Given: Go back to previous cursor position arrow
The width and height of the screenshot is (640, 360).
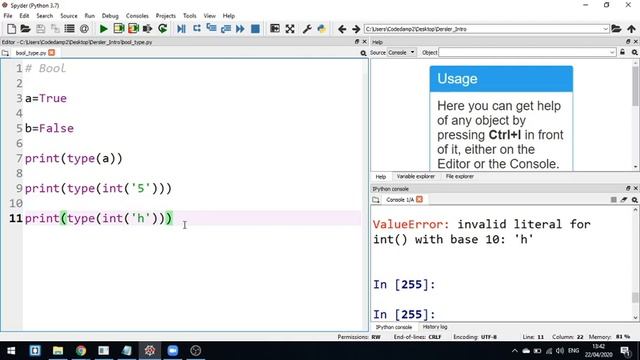Looking at the screenshot, I should coord(342,29).
